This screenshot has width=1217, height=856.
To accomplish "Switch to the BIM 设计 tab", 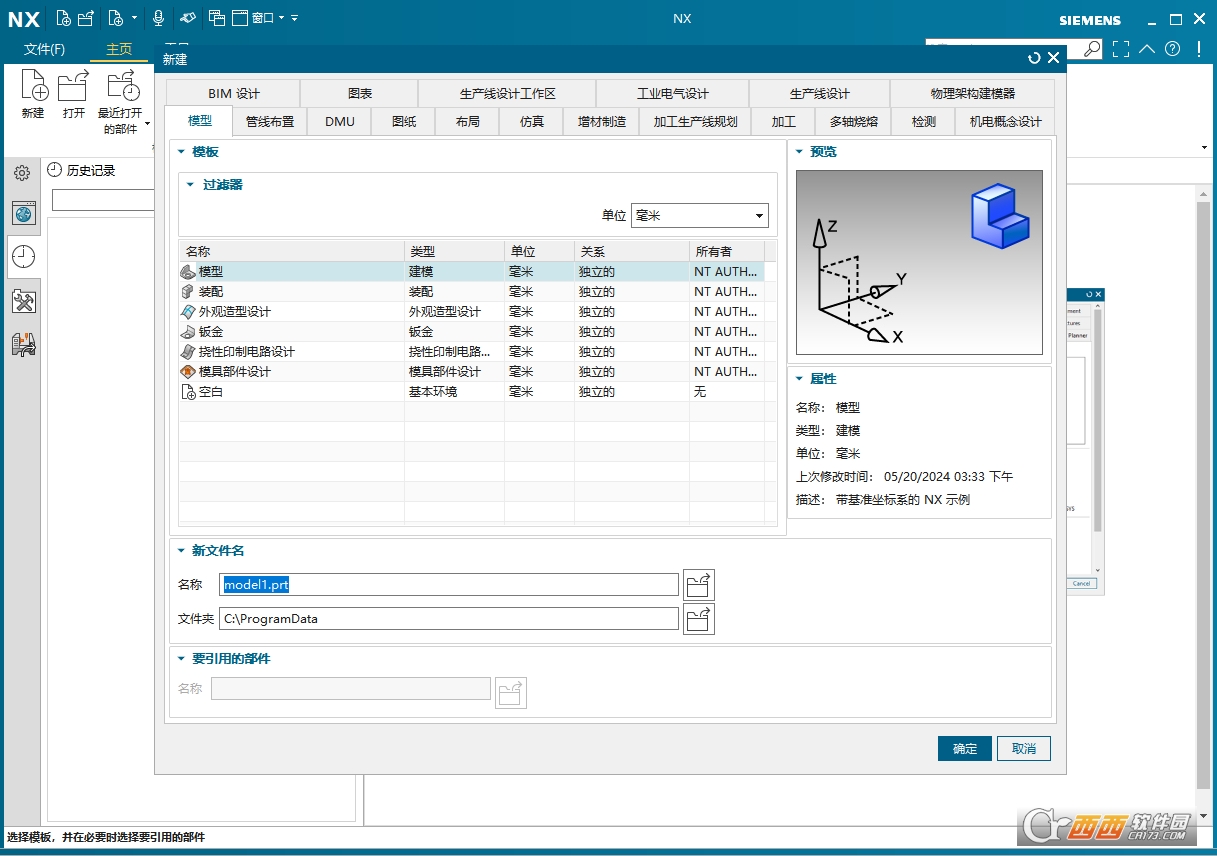I will pos(233,94).
